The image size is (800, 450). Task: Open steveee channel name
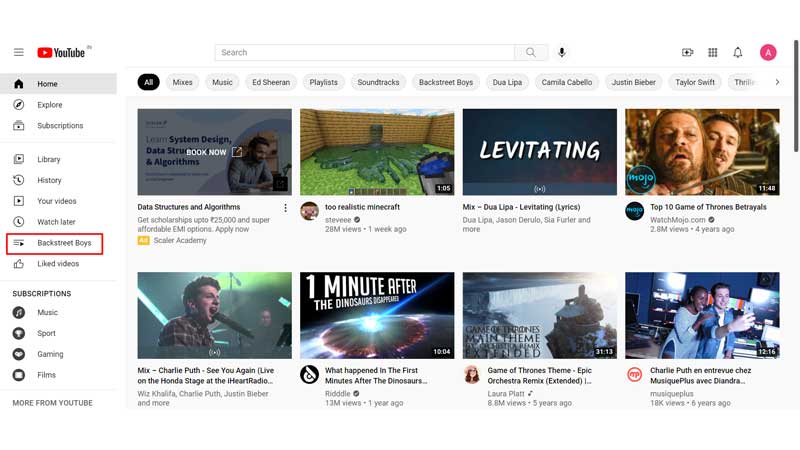338,220
